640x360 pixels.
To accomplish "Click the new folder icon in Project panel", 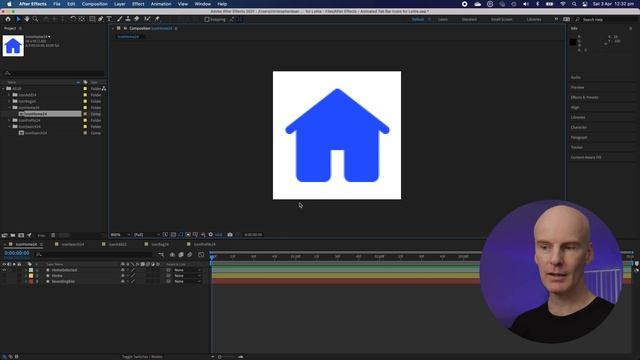I will [13, 236].
